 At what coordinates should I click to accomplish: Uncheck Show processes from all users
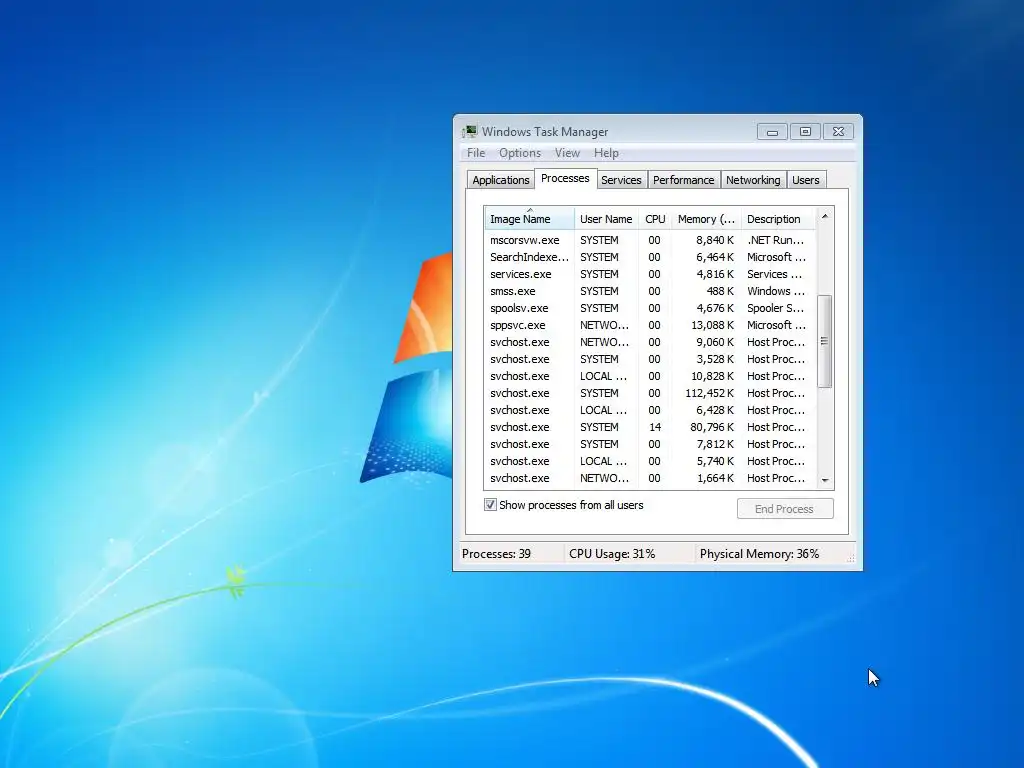490,505
